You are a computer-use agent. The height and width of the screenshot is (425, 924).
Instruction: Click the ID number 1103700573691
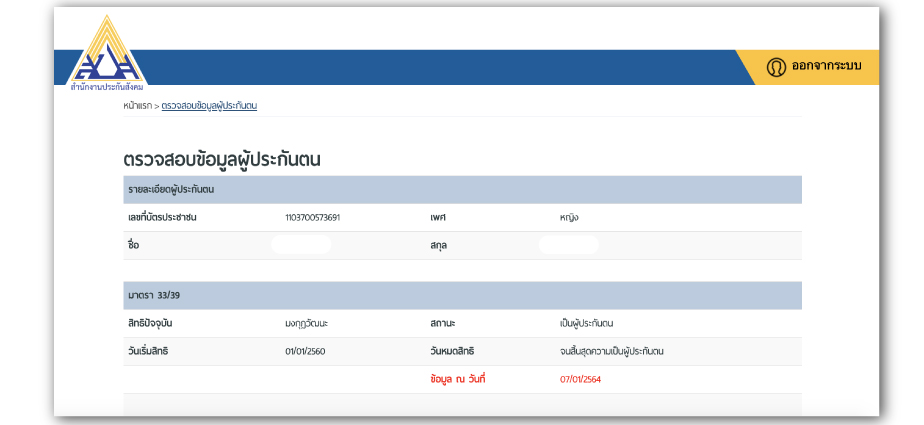[312, 217]
